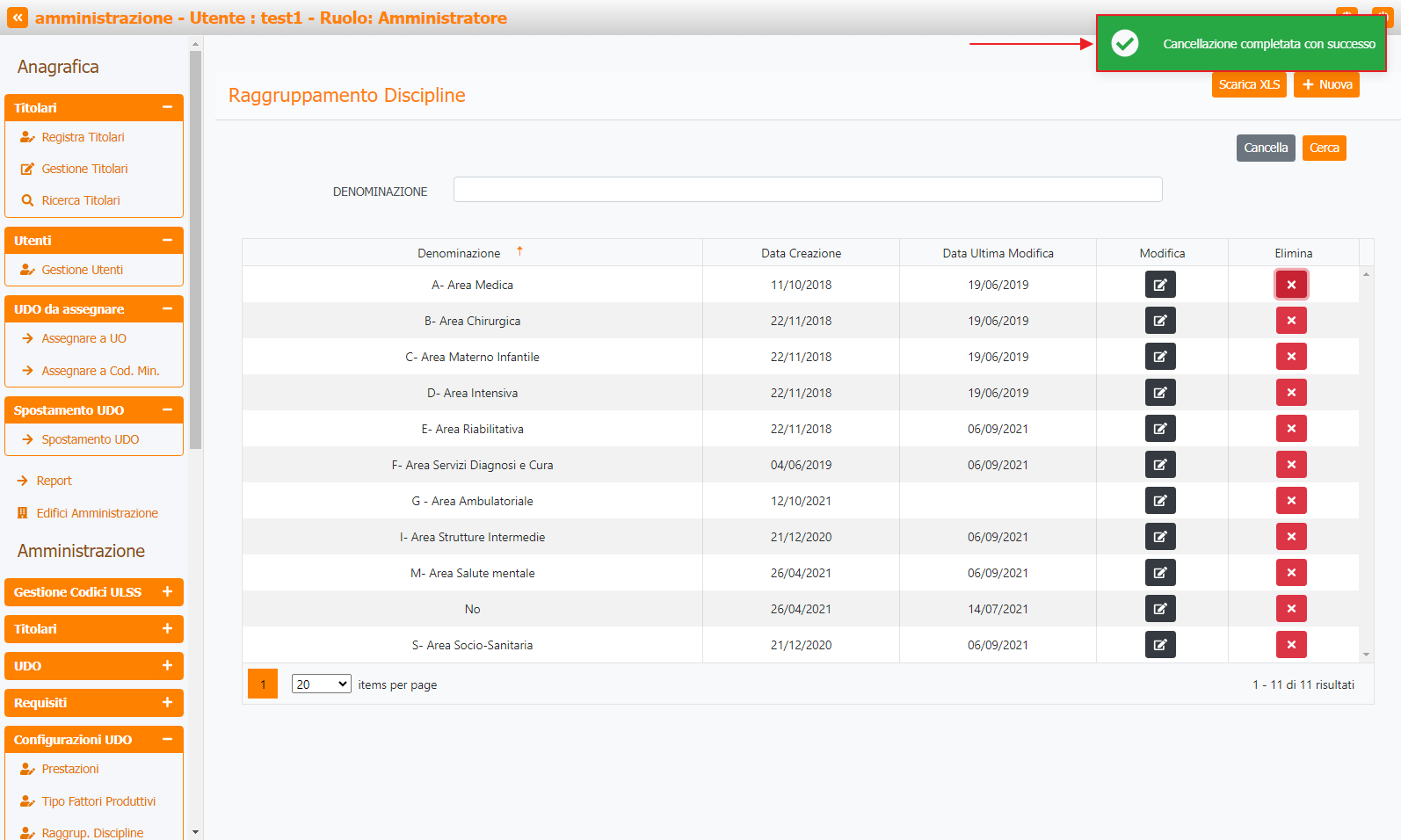This screenshot has height=840, width=1401.
Task: Collapse the Titolari section in Anagrafica
Action: point(167,107)
